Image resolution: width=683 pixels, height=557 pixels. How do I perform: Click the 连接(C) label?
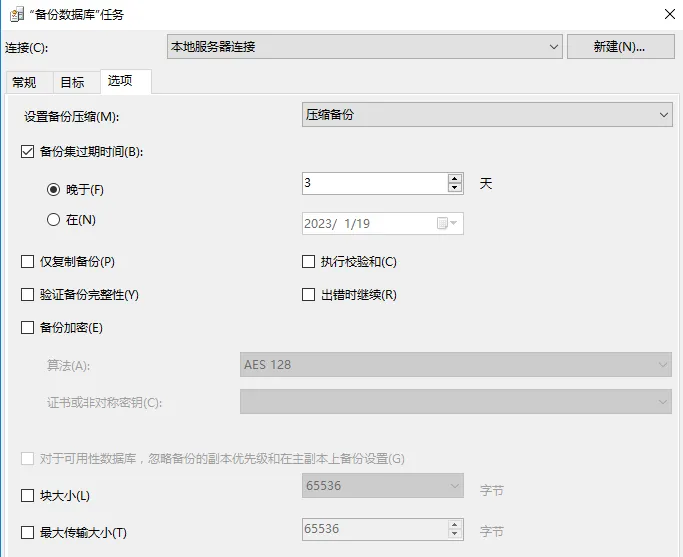point(27,47)
